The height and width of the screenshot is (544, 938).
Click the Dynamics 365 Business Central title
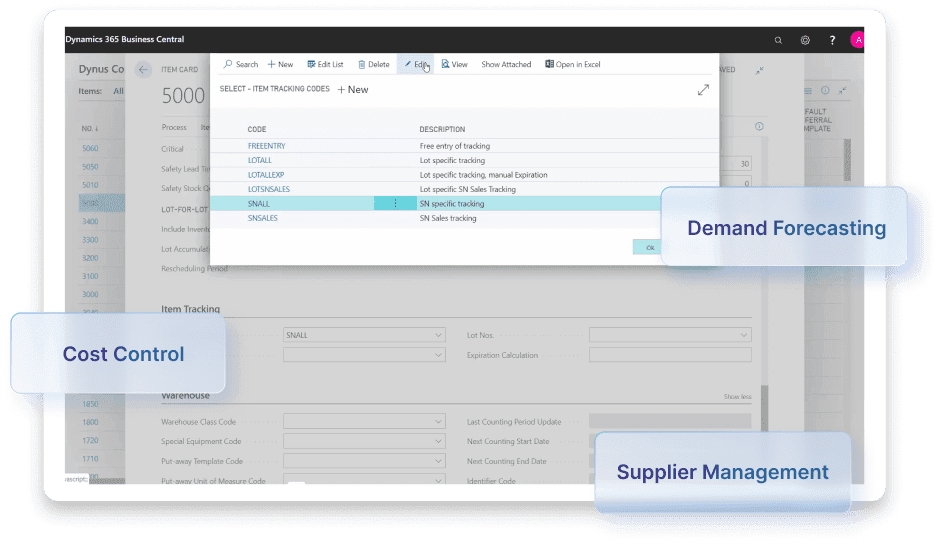pos(125,39)
